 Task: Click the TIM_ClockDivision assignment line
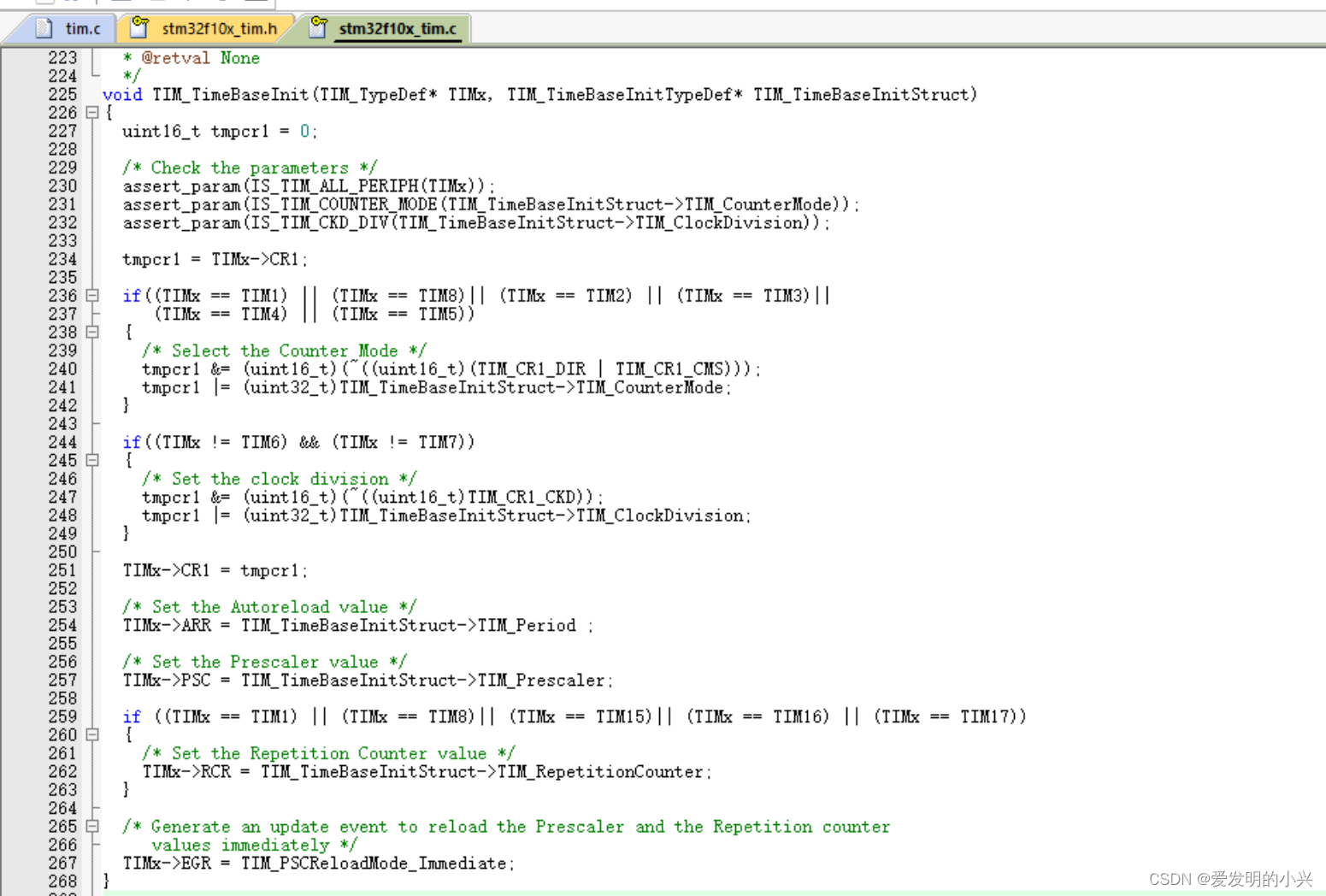(x=446, y=516)
